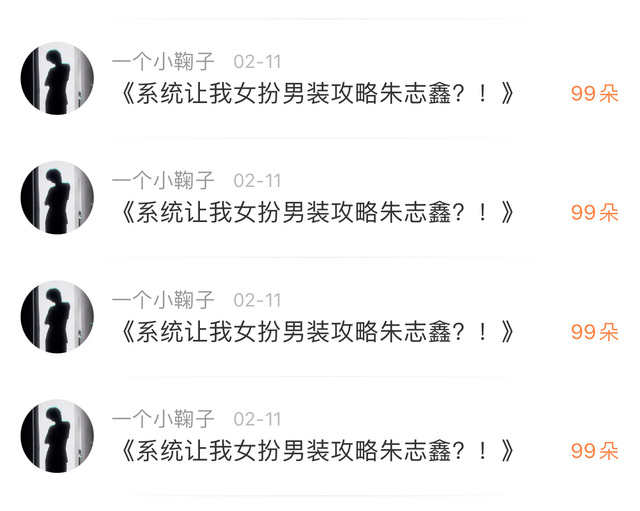Select the 02-11 timestamp in the fourth row
The width and height of the screenshot is (640, 511).
point(257,419)
